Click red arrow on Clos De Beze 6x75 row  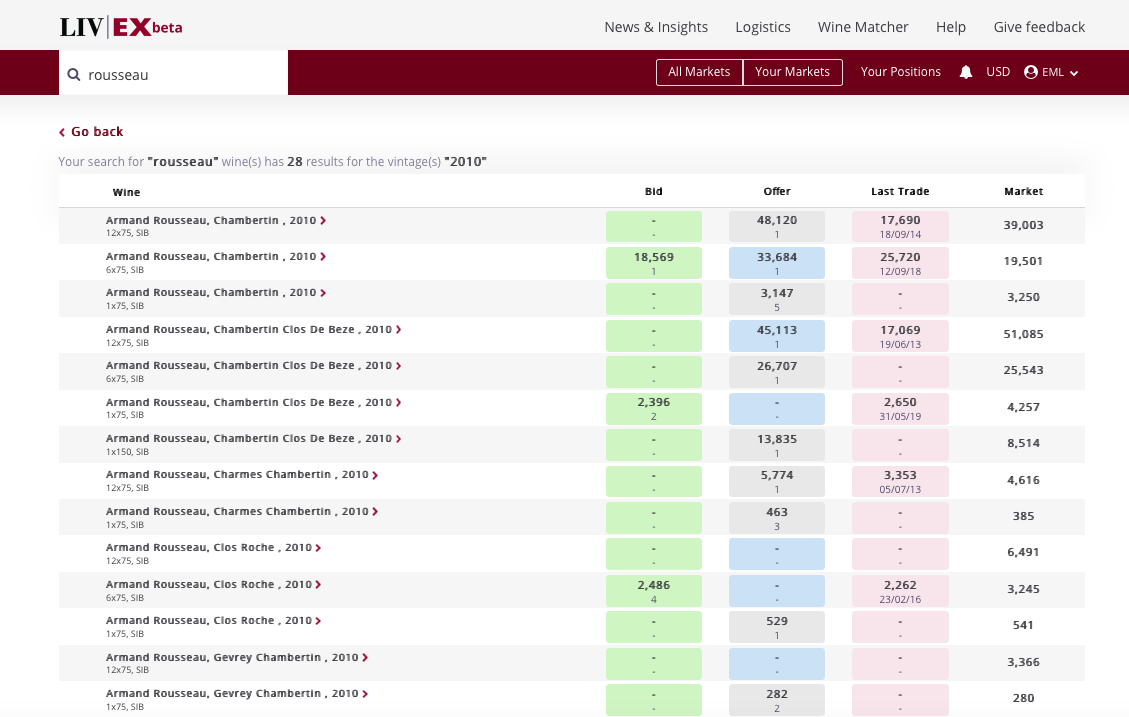point(399,366)
